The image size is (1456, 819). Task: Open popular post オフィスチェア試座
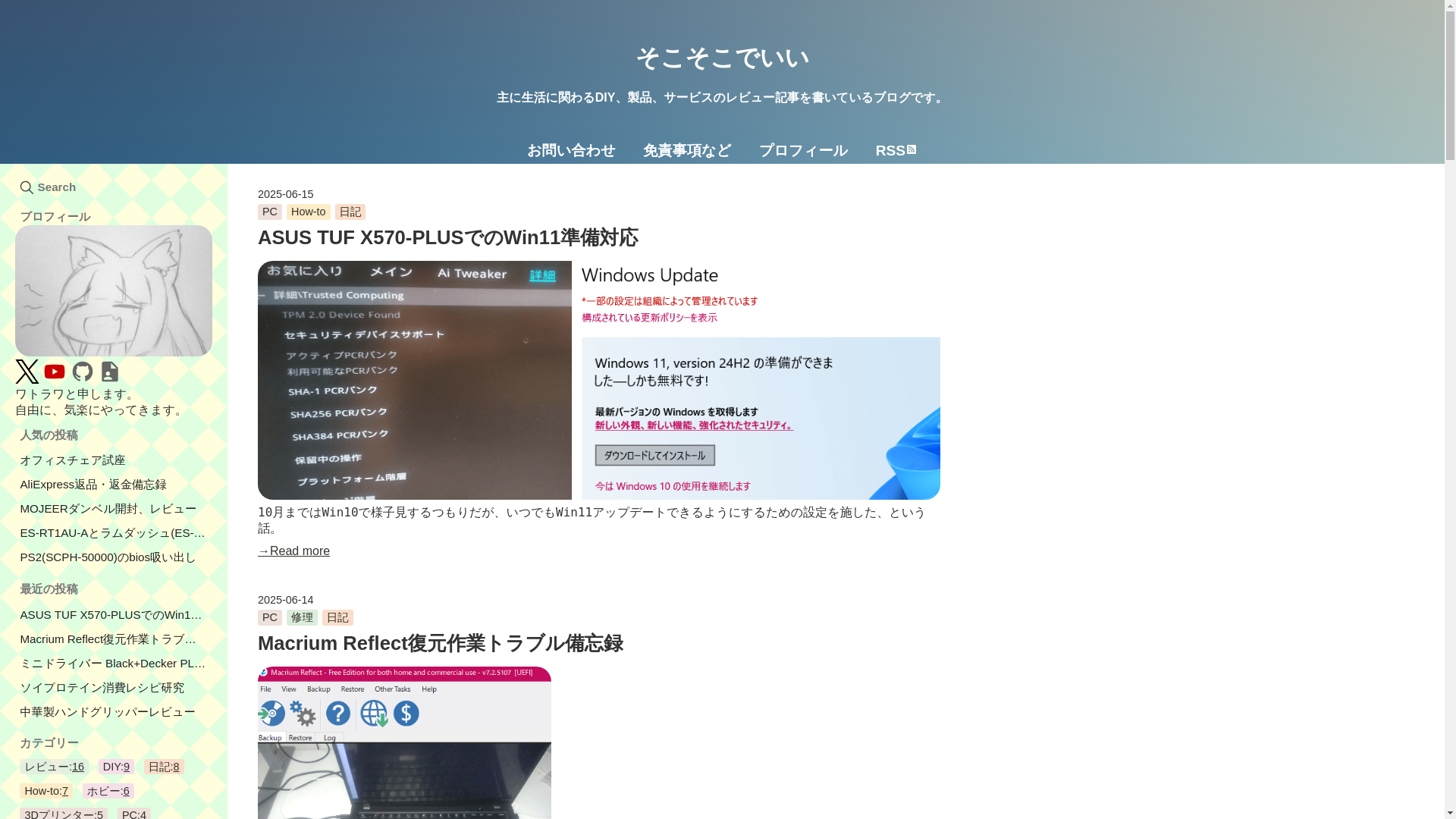point(73,460)
